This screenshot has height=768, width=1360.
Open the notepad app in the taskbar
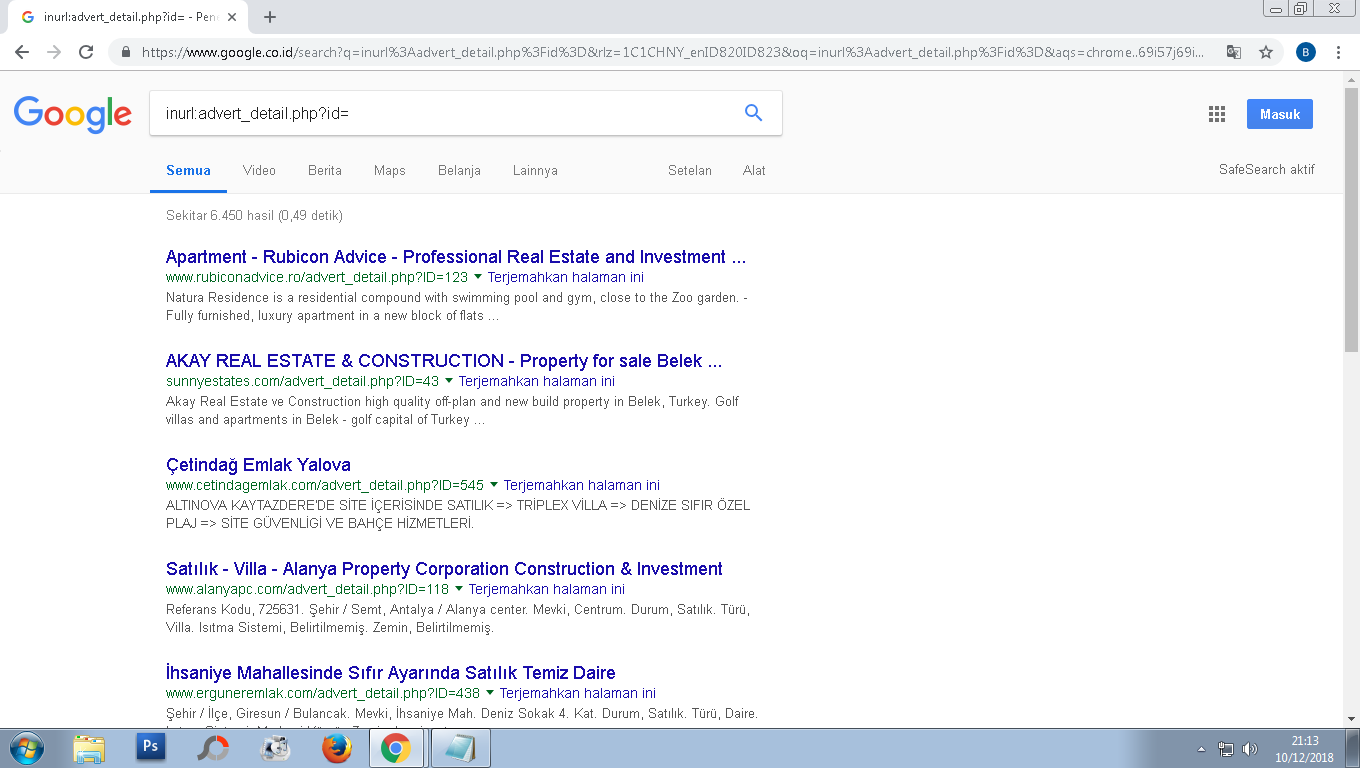tap(459, 748)
